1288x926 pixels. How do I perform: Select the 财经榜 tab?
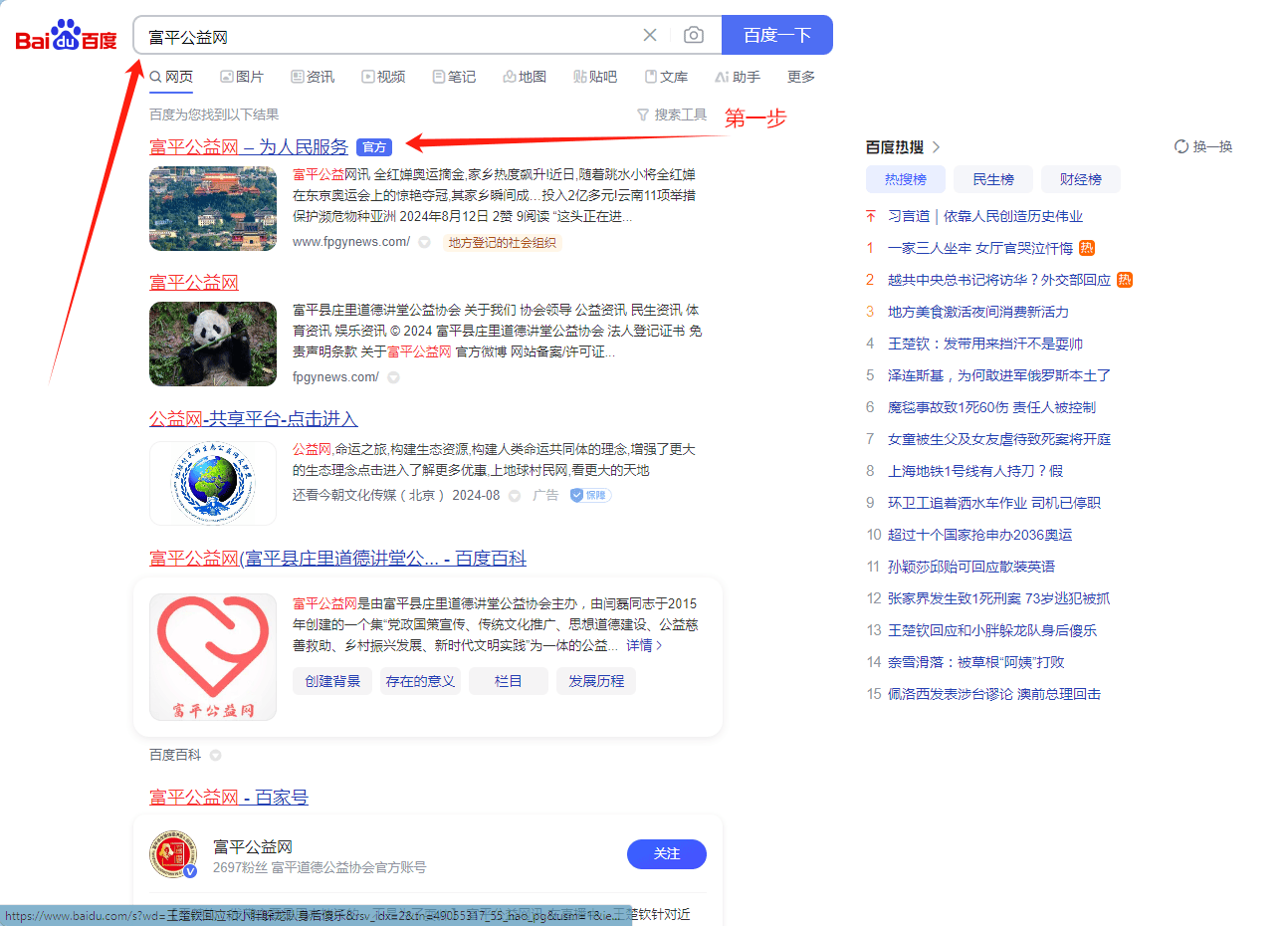1081,179
